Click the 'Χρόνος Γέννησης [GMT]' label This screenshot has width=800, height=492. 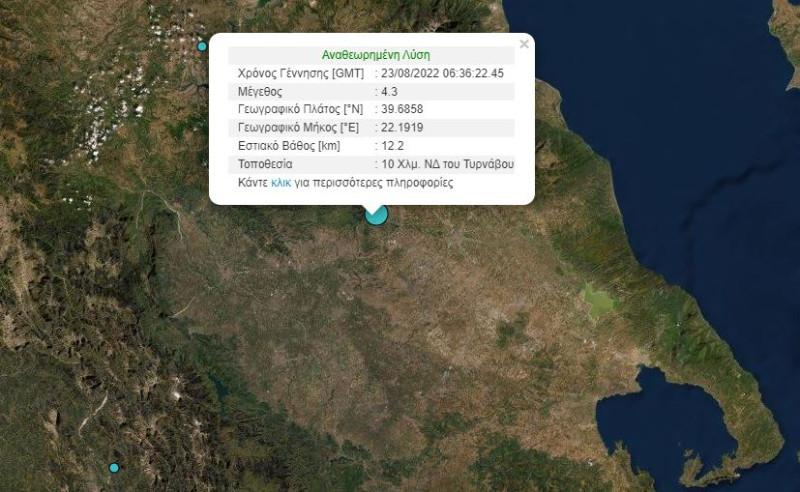click(x=298, y=74)
